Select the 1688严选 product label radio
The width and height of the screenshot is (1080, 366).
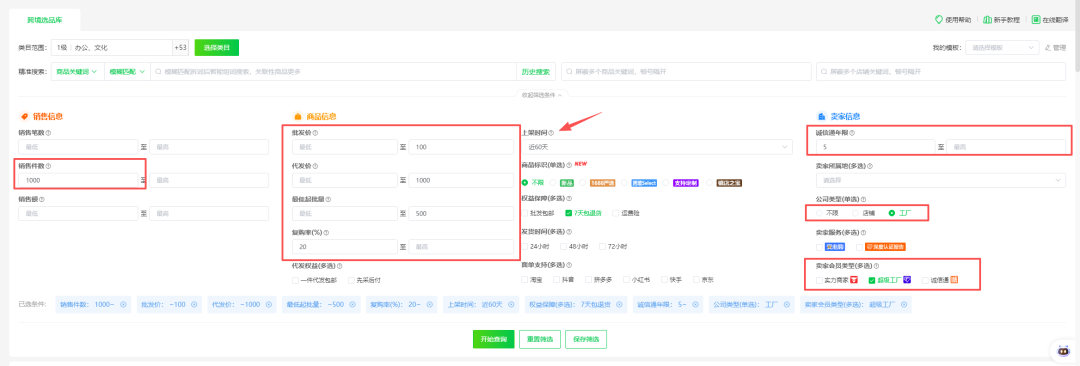pos(583,183)
